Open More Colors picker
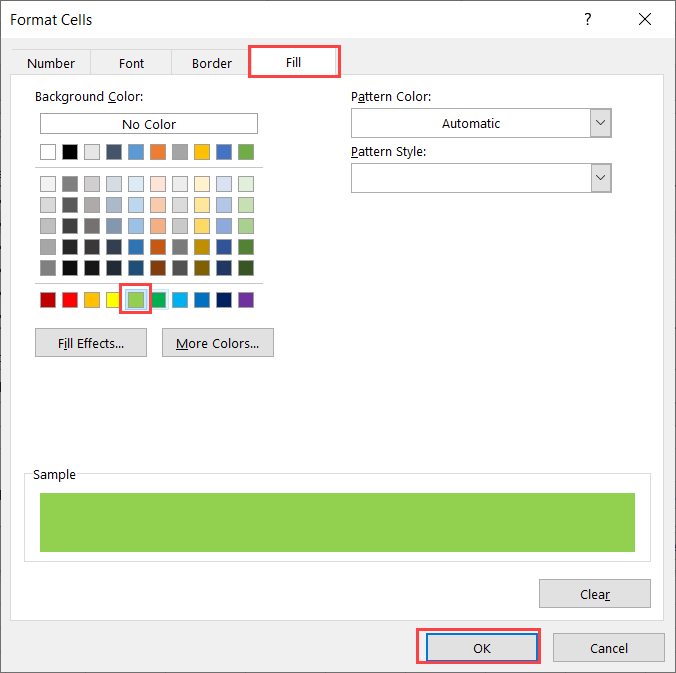Image resolution: width=676 pixels, height=673 pixels. [218, 343]
